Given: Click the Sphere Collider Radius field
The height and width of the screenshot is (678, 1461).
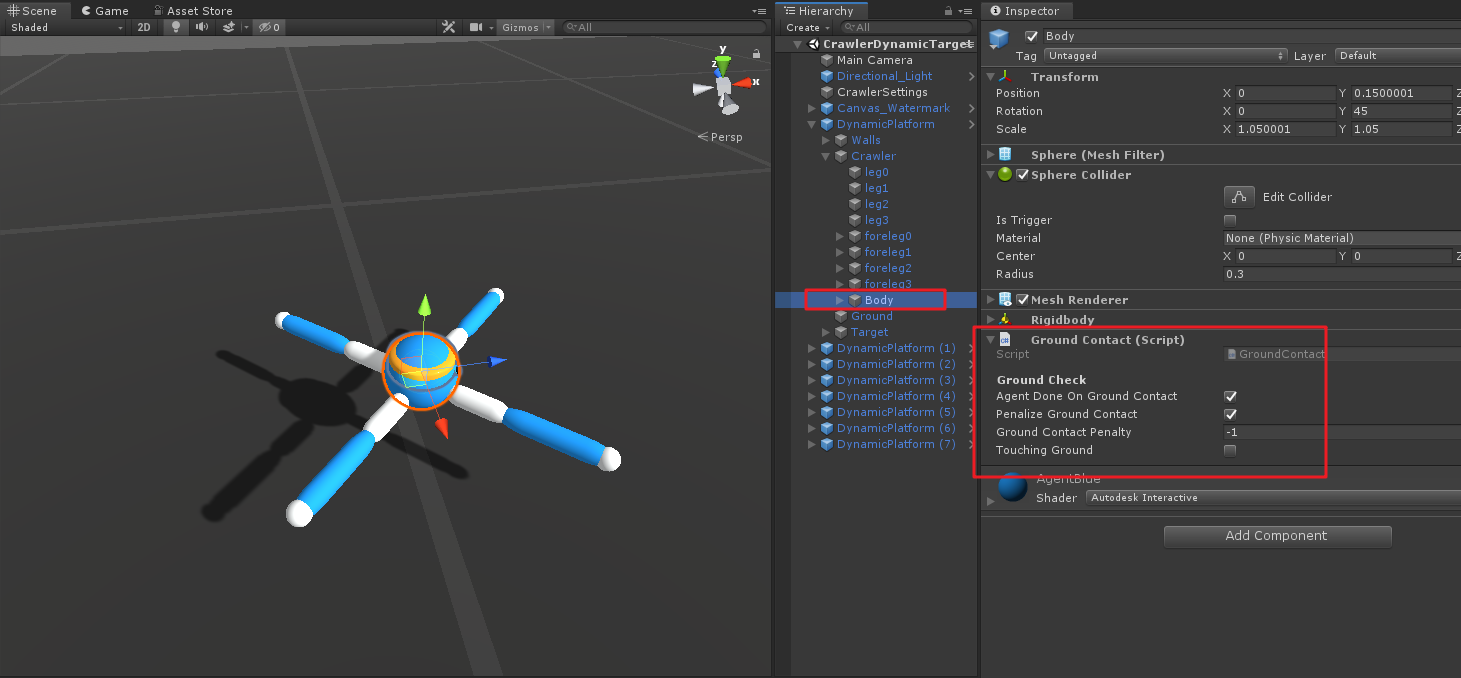Looking at the screenshot, I should [x=1342, y=274].
